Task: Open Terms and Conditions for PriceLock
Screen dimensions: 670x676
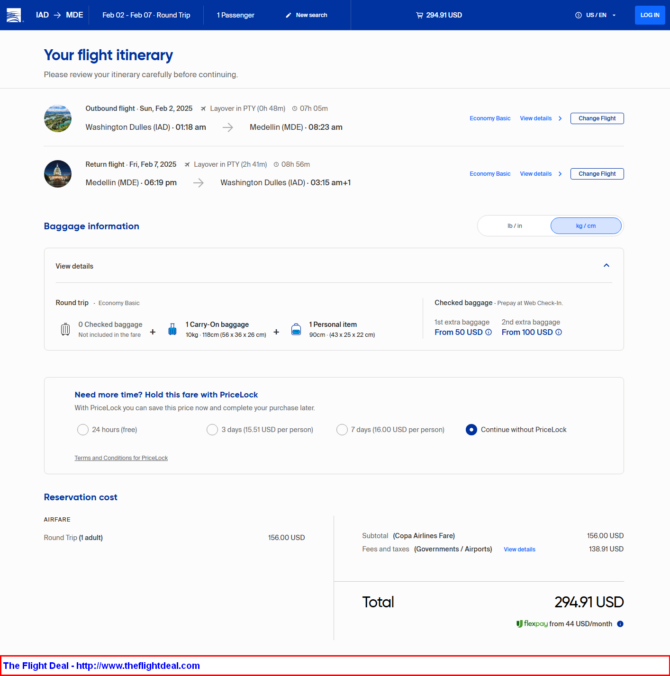Action: pos(121,458)
